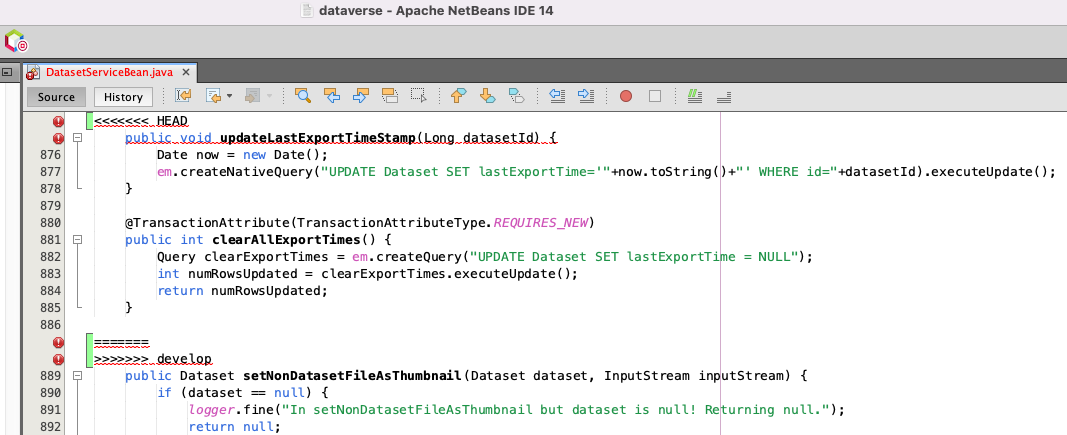The height and width of the screenshot is (435, 1067).
Task: Click line number 886 in the gutter
Action: coord(51,325)
